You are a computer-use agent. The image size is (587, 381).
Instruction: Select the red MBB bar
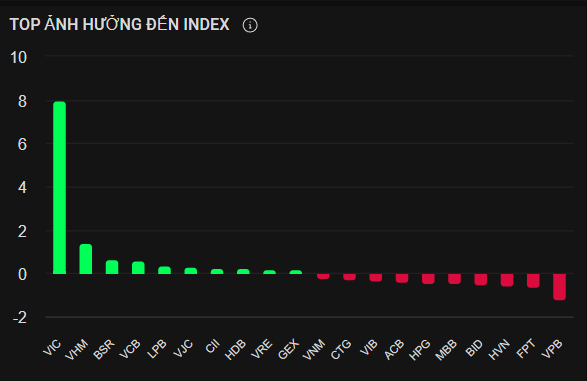454,279
